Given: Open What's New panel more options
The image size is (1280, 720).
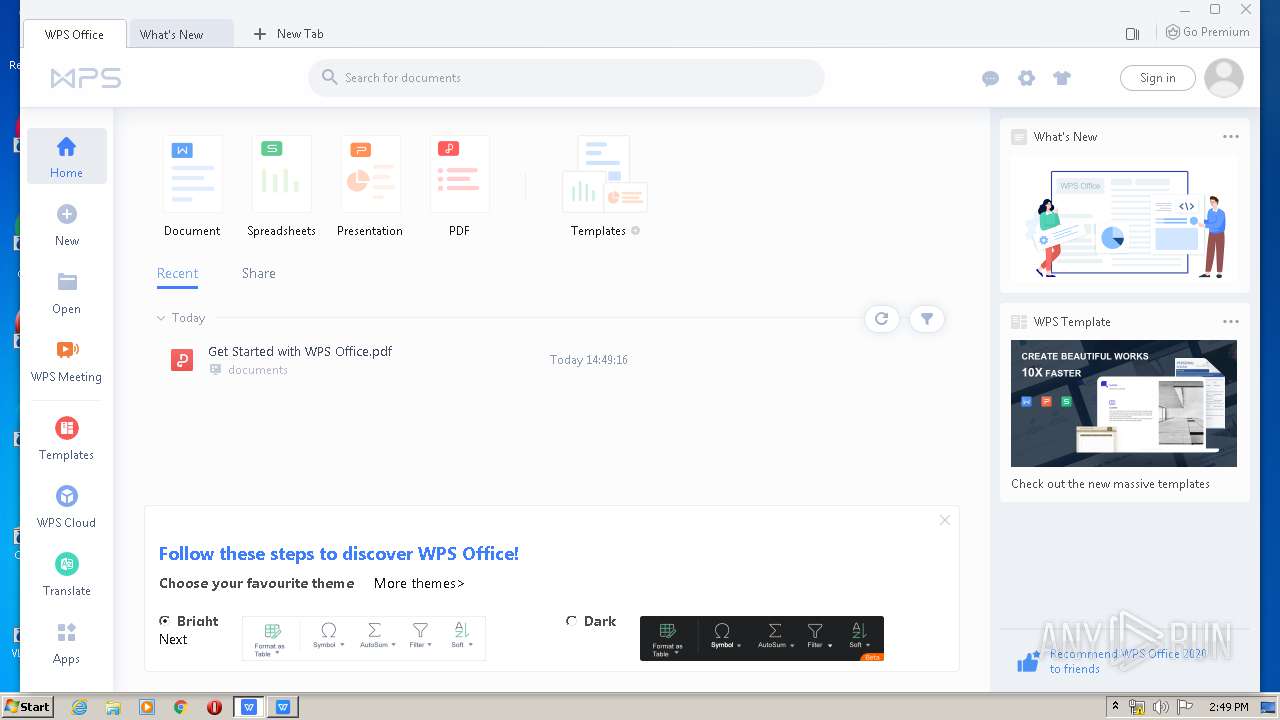Looking at the screenshot, I should (x=1231, y=137).
